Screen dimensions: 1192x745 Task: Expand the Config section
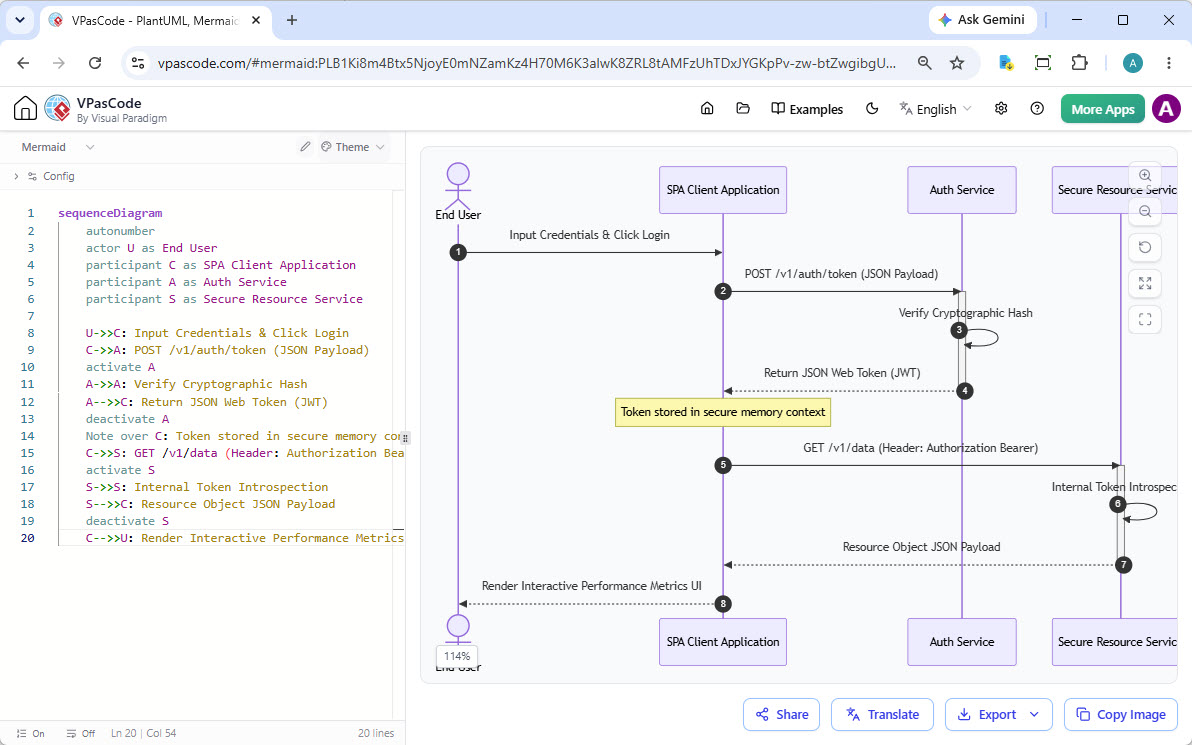[x=44, y=176]
